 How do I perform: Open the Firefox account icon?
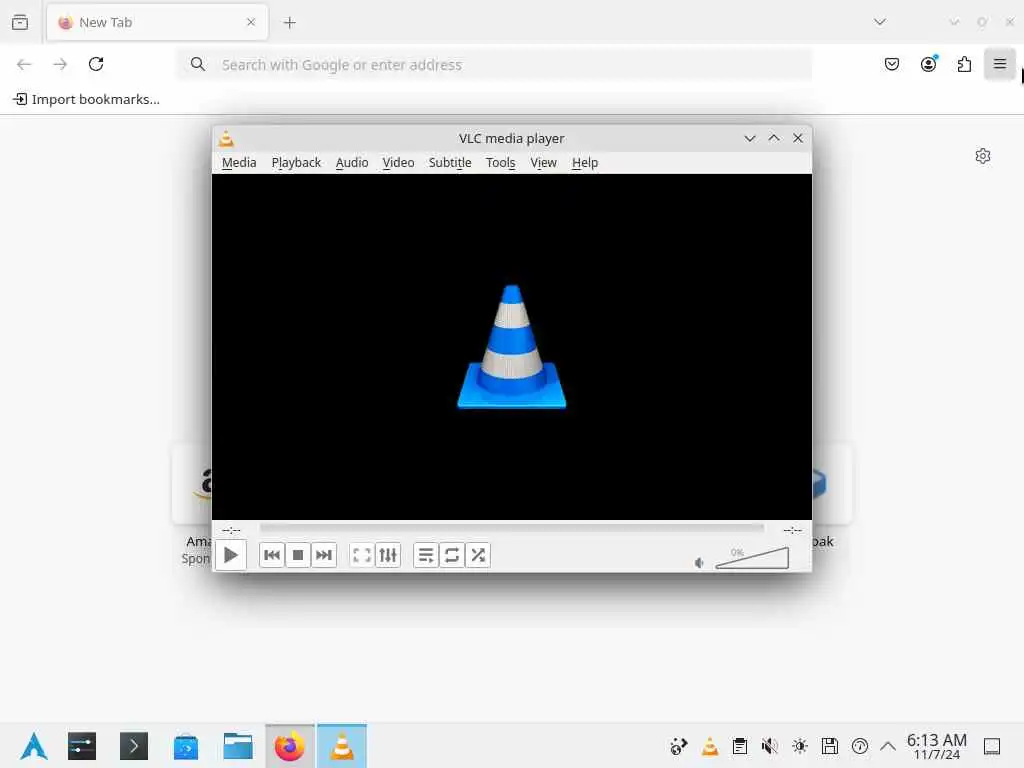[929, 64]
